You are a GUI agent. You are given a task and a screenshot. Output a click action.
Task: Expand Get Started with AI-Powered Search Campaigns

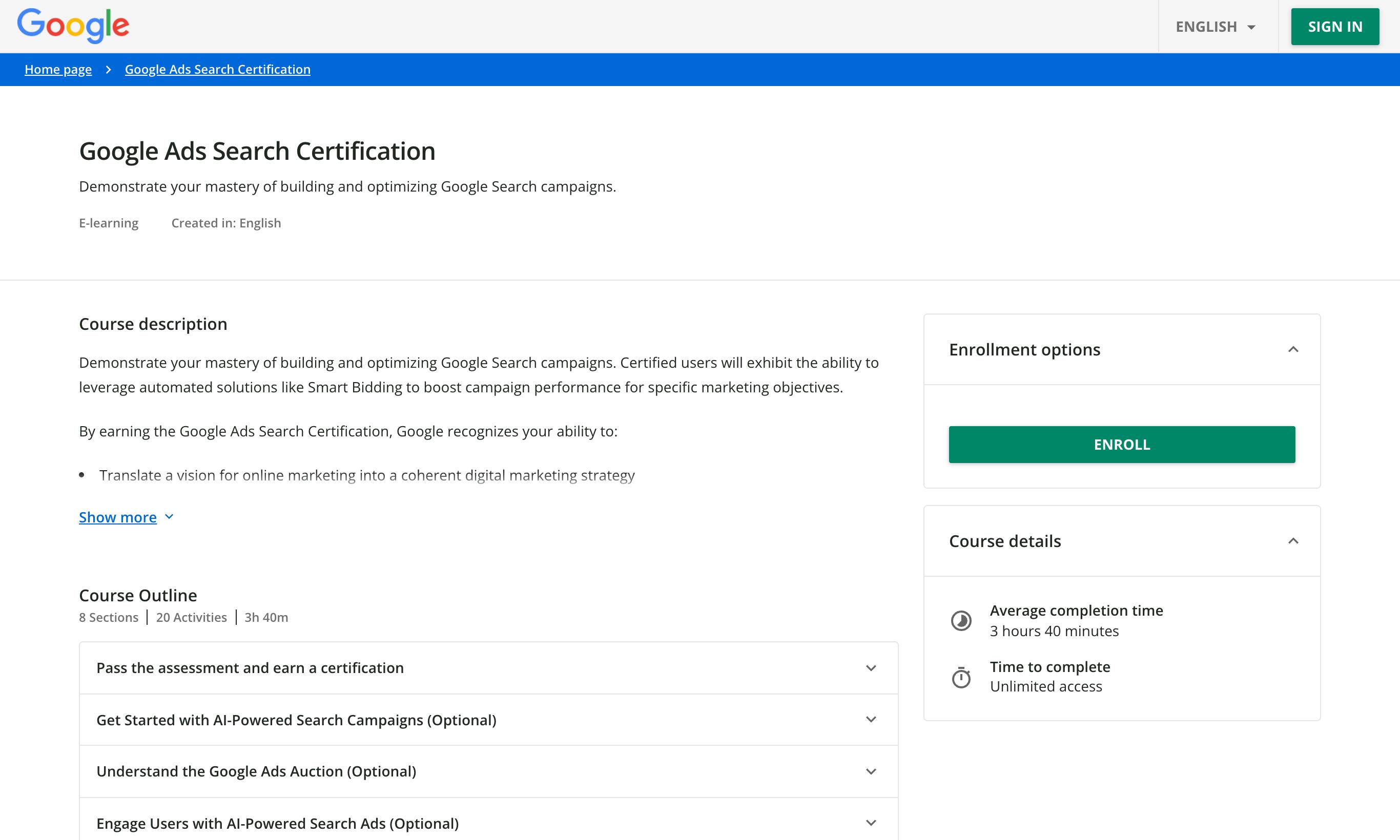489,720
